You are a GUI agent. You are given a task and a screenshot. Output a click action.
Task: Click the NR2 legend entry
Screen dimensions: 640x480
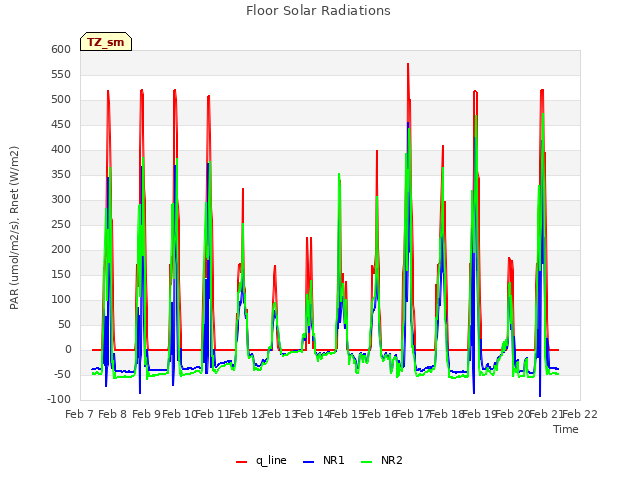[382, 460]
